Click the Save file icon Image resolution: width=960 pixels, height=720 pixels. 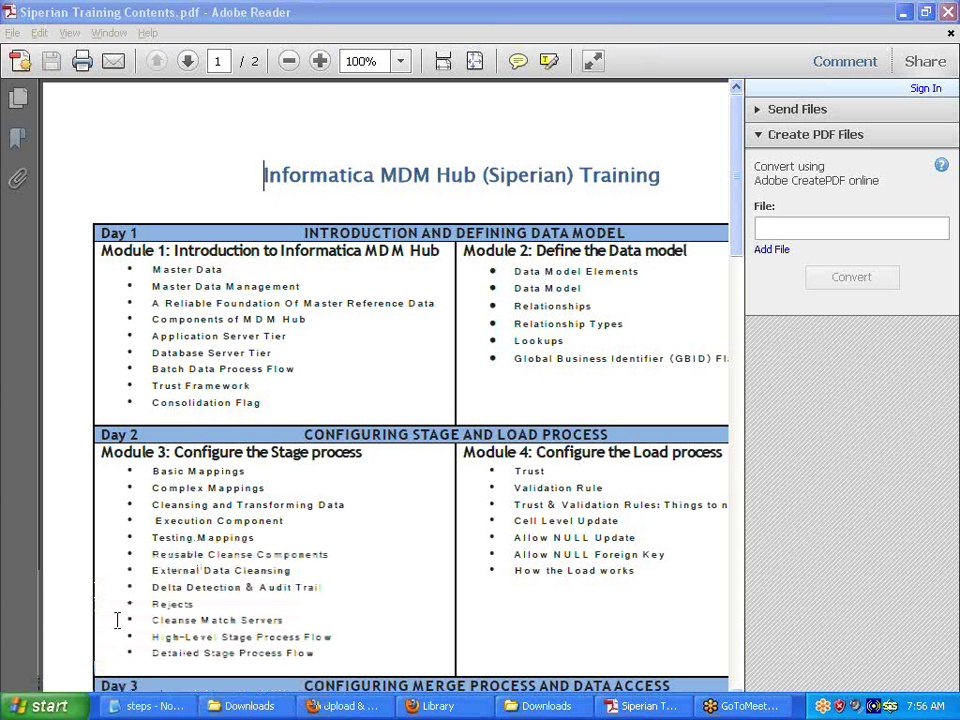(x=51, y=61)
